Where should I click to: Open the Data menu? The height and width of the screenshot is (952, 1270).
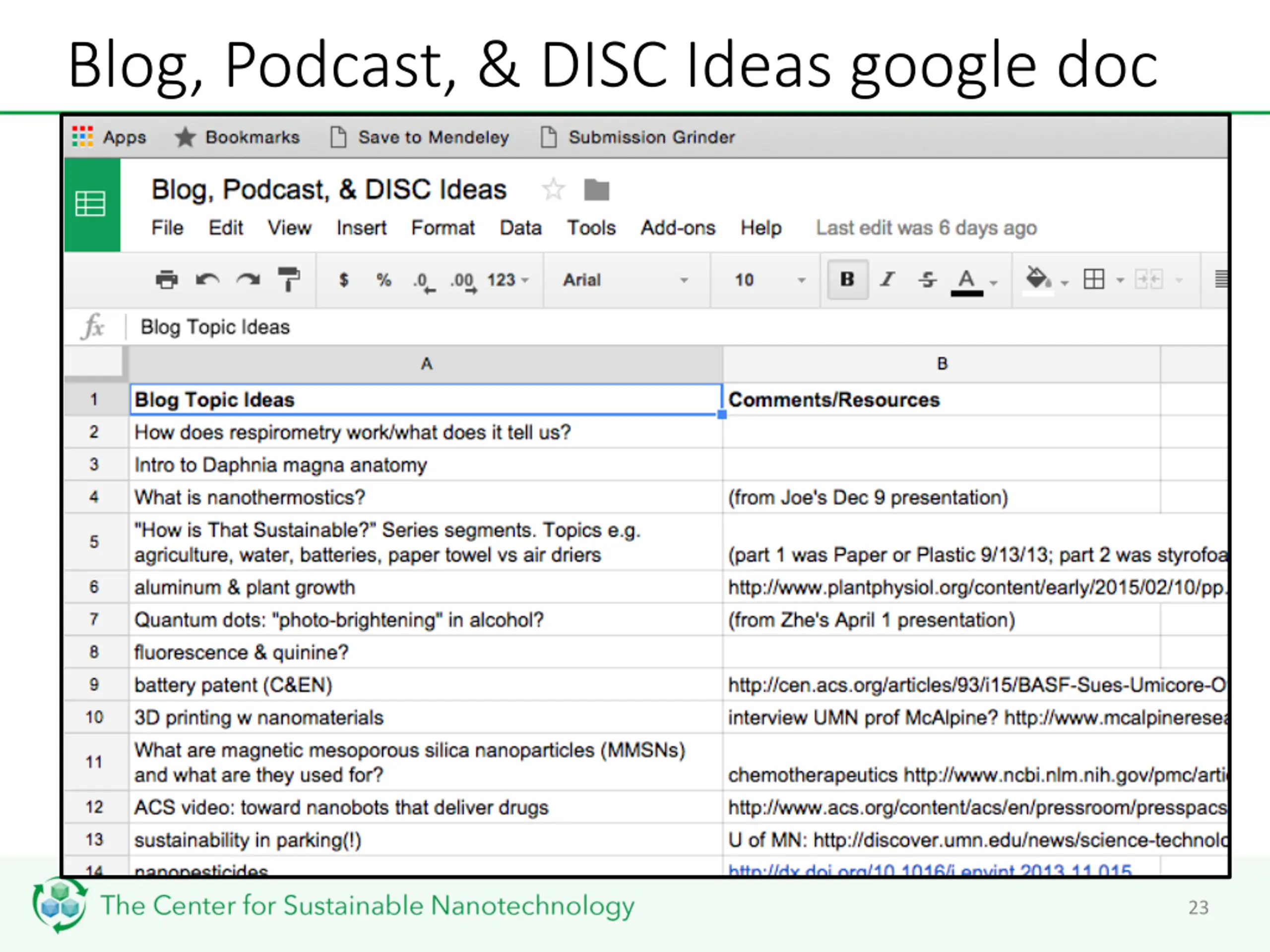521,228
